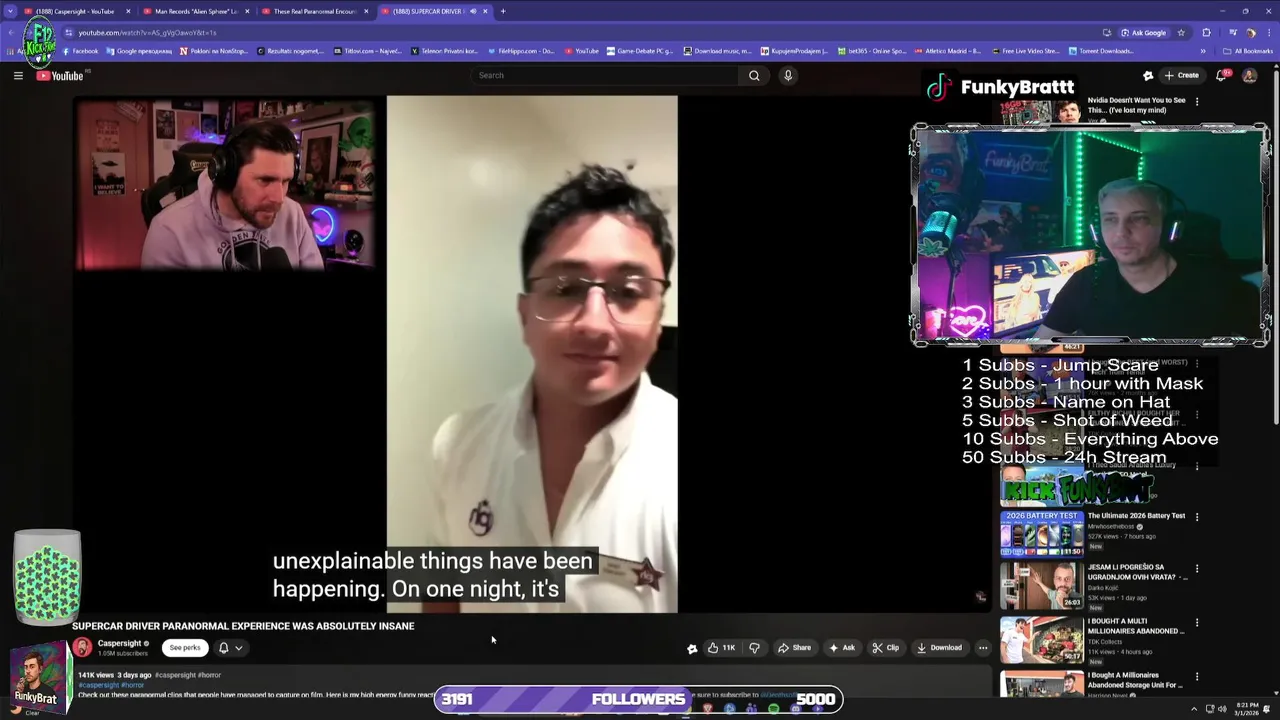Open the FileHippo.com bookmark
This screenshot has width=1280, height=720.
[x=520, y=51]
